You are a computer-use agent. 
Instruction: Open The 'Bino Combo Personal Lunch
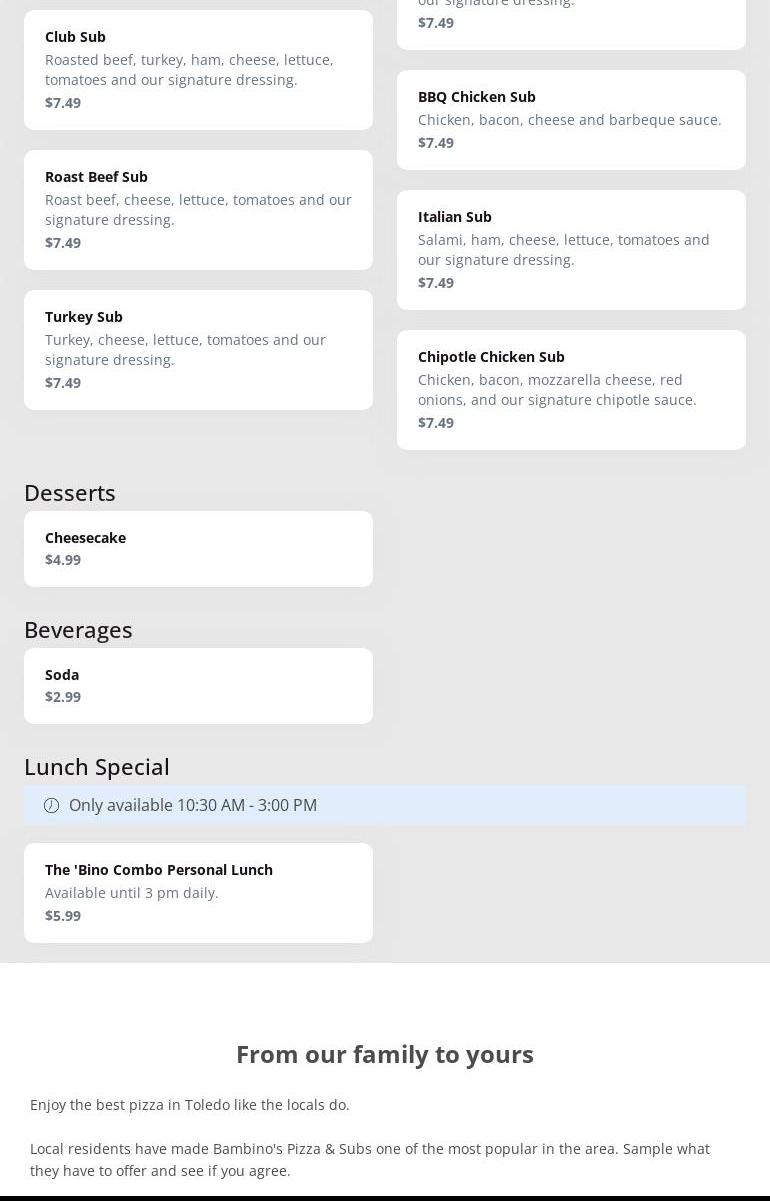coord(198,892)
